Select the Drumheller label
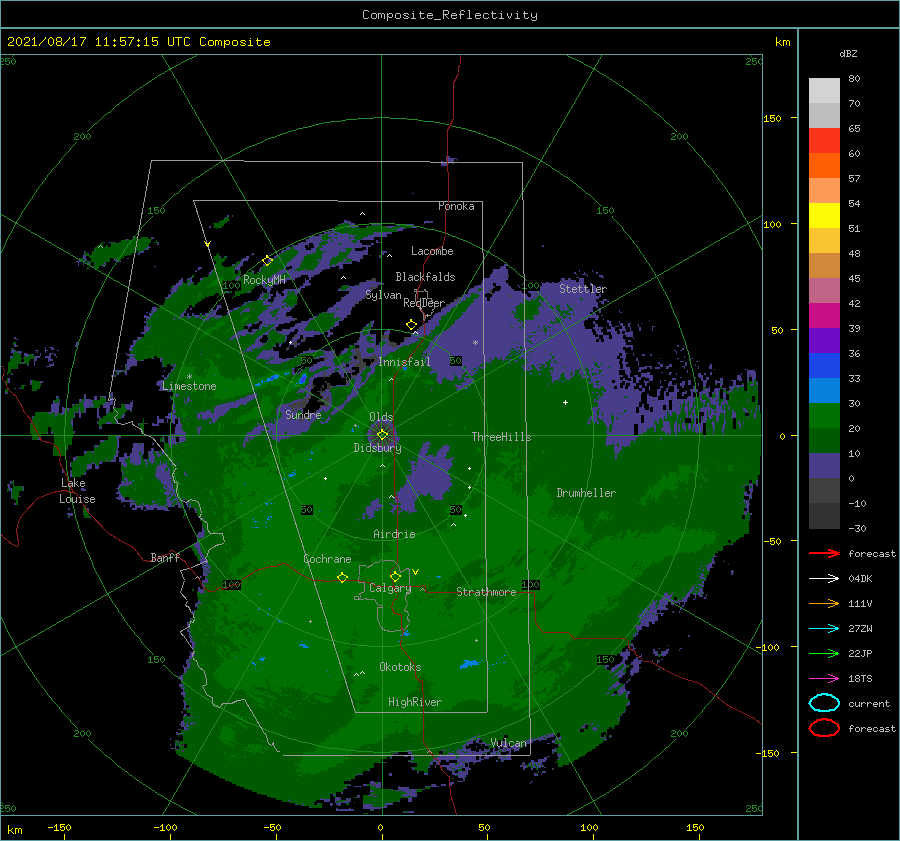The image size is (900, 841). (586, 493)
